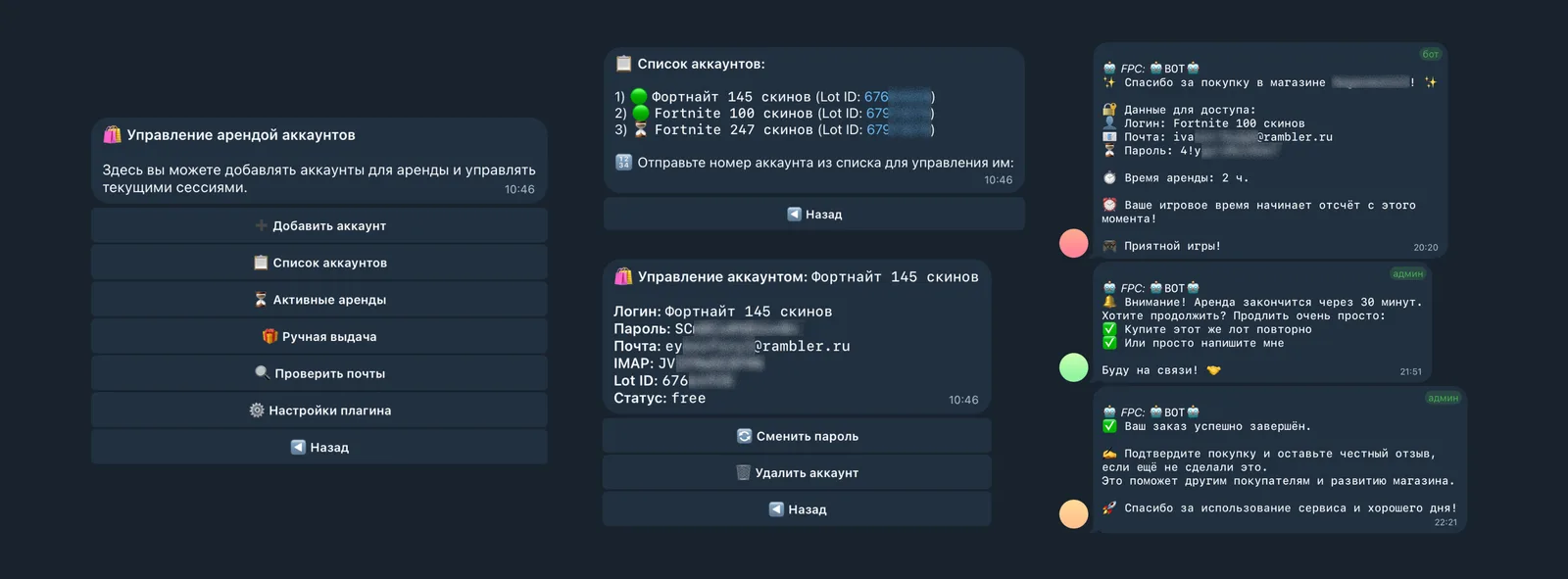
Task: Open Список аккаунтов from the menu
Action: [319, 263]
